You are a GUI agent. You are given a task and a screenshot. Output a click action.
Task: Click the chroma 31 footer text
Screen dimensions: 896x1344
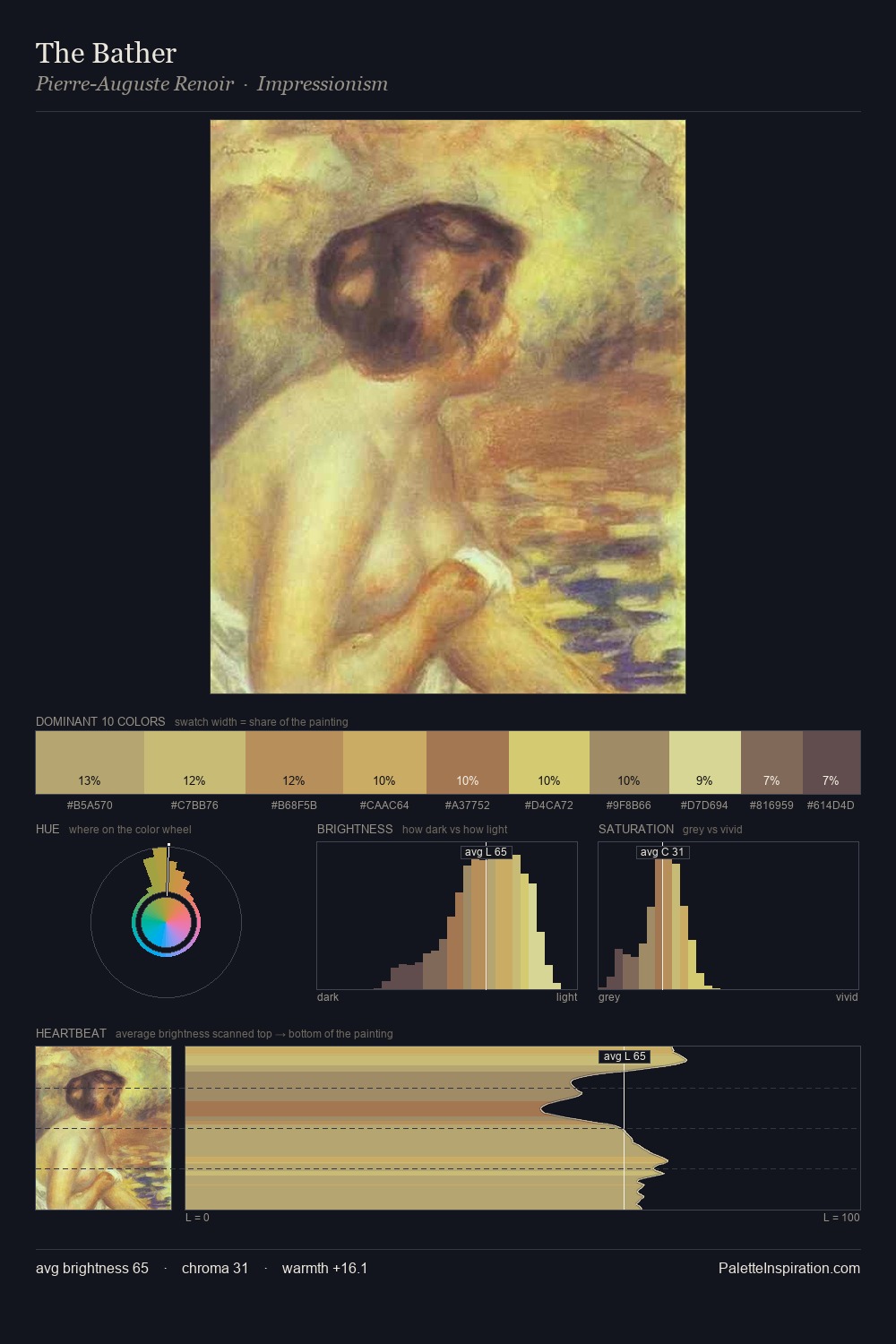coord(215,1268)
